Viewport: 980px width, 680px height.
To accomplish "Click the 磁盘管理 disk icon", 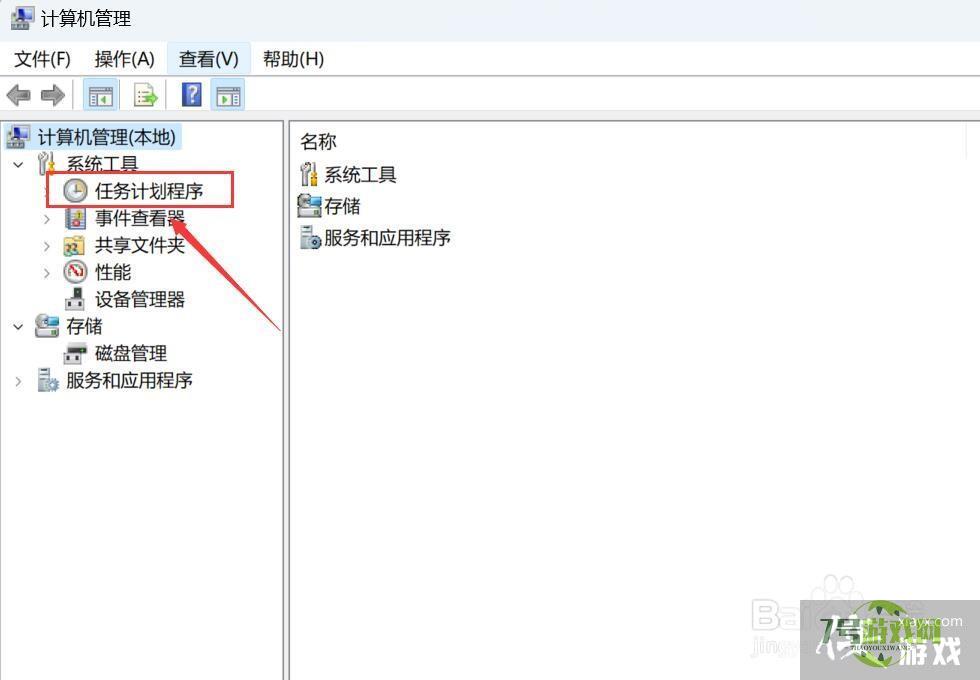I will pyautogui.click(x=75, y=353).
